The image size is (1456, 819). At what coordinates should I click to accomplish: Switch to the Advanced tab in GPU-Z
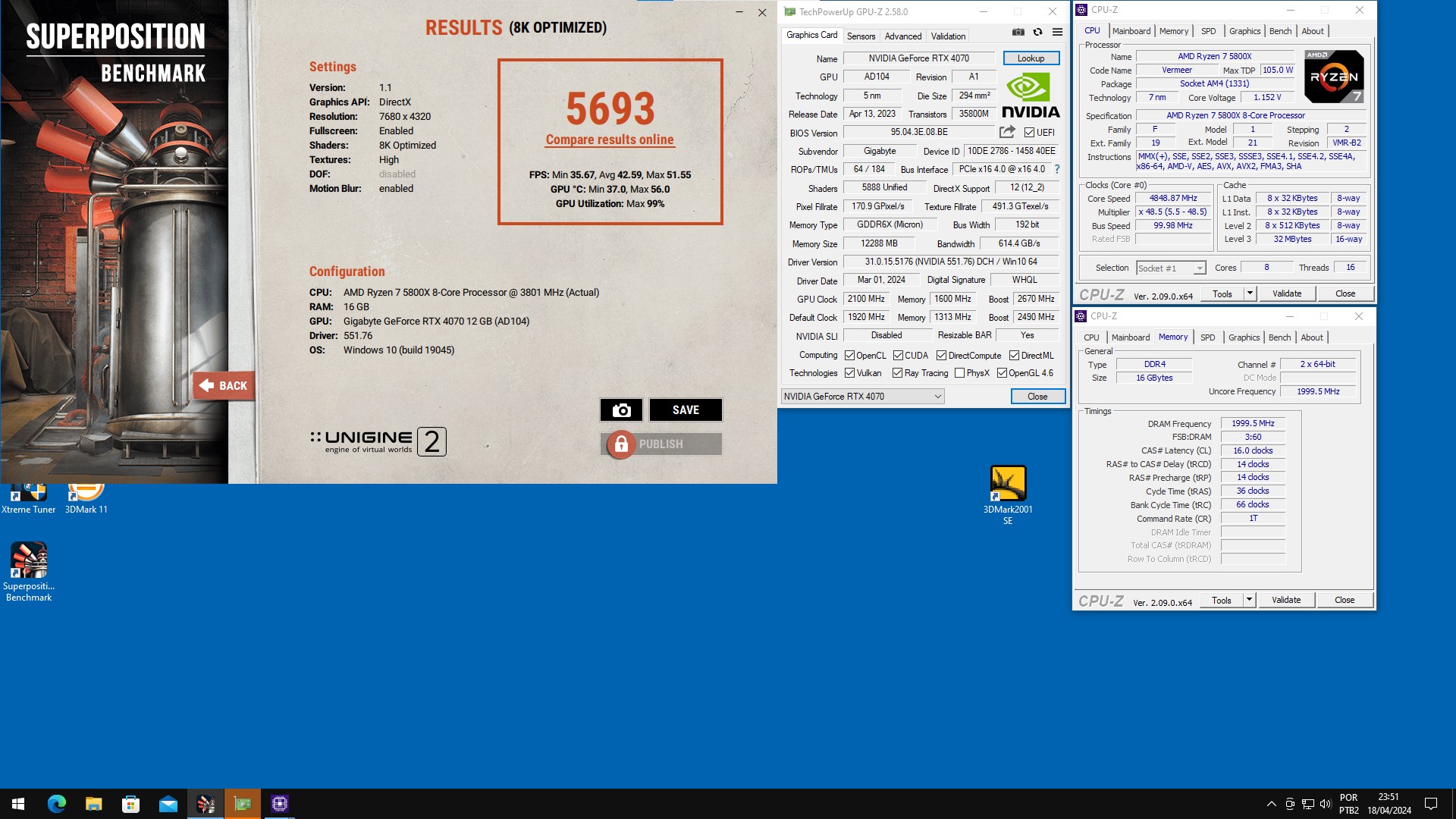click(x=903, y=36)
